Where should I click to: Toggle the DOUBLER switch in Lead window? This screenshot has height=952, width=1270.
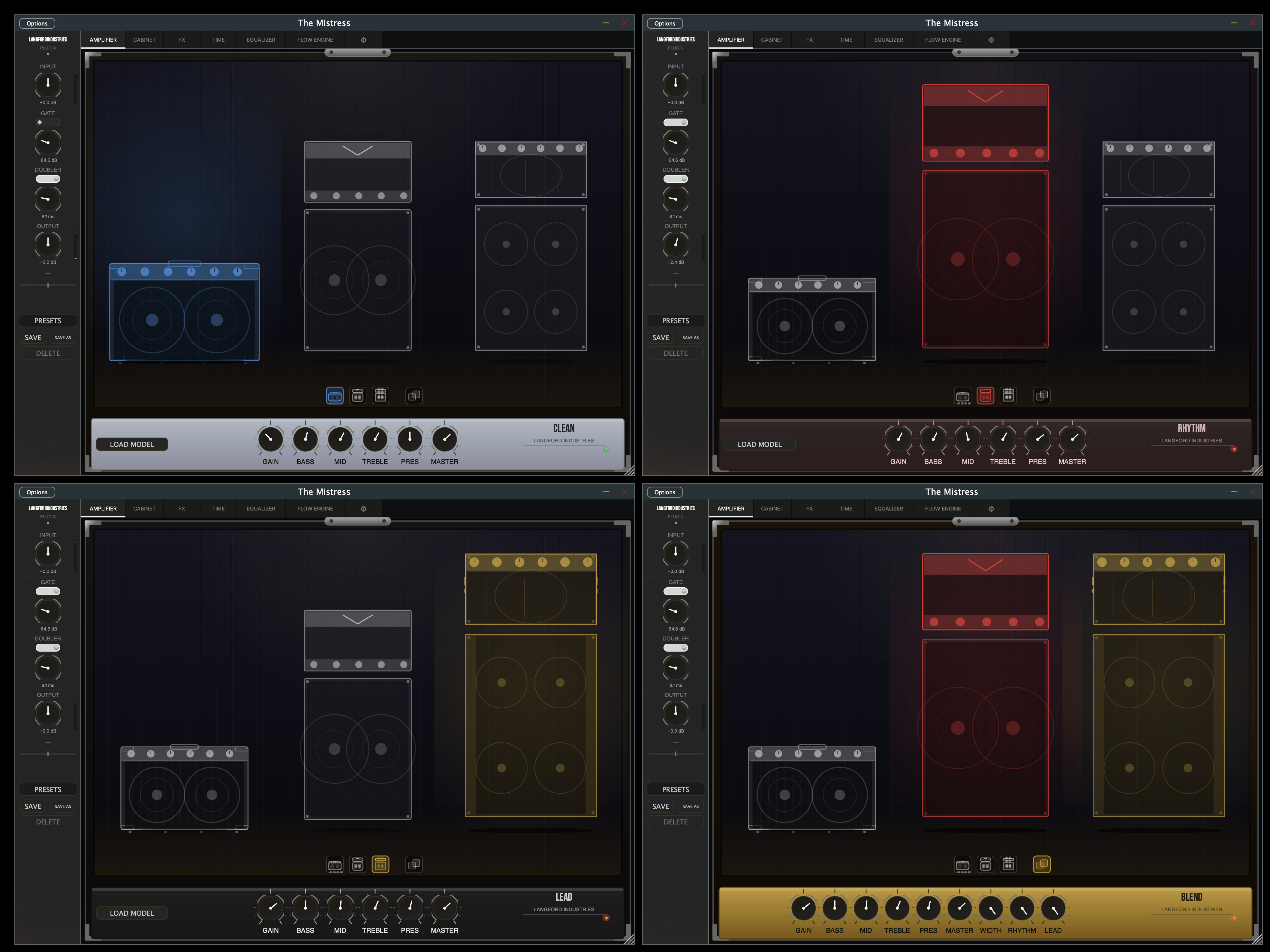[x=48, y=648]
